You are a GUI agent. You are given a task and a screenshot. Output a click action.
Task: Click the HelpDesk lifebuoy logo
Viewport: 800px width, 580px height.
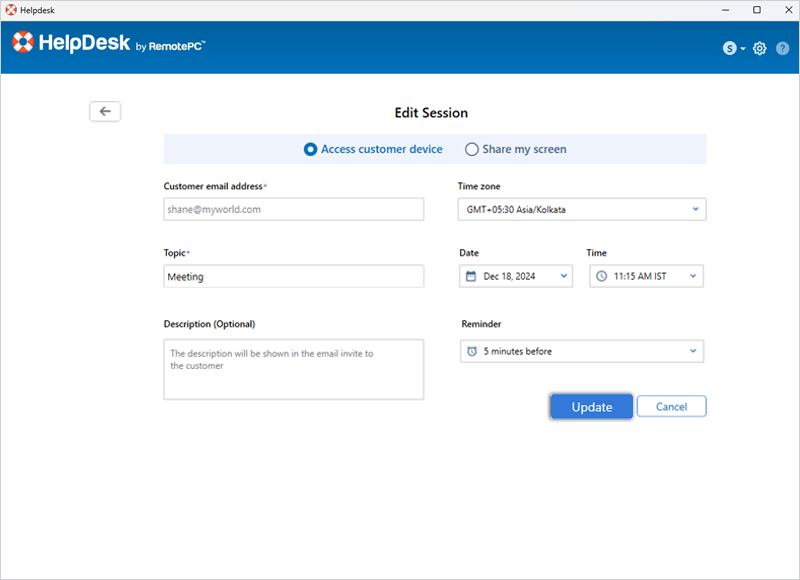(x=24, y=43)
